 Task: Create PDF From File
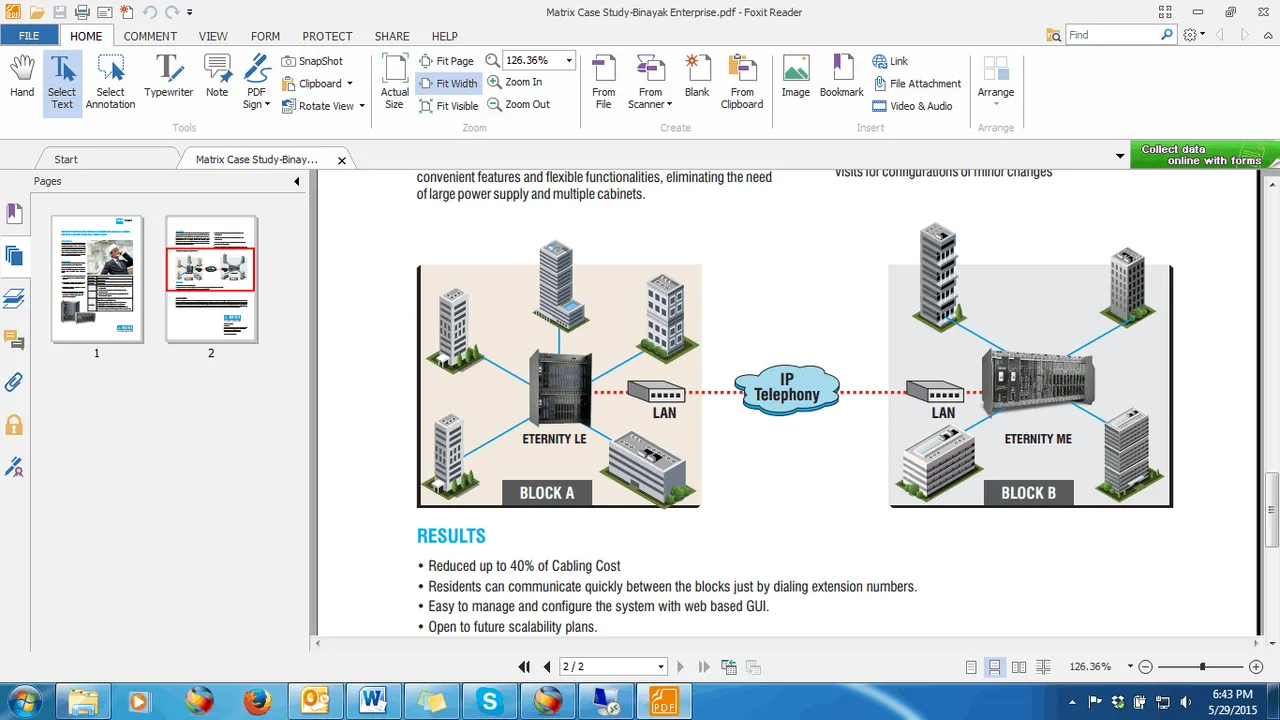pos(604,82)
